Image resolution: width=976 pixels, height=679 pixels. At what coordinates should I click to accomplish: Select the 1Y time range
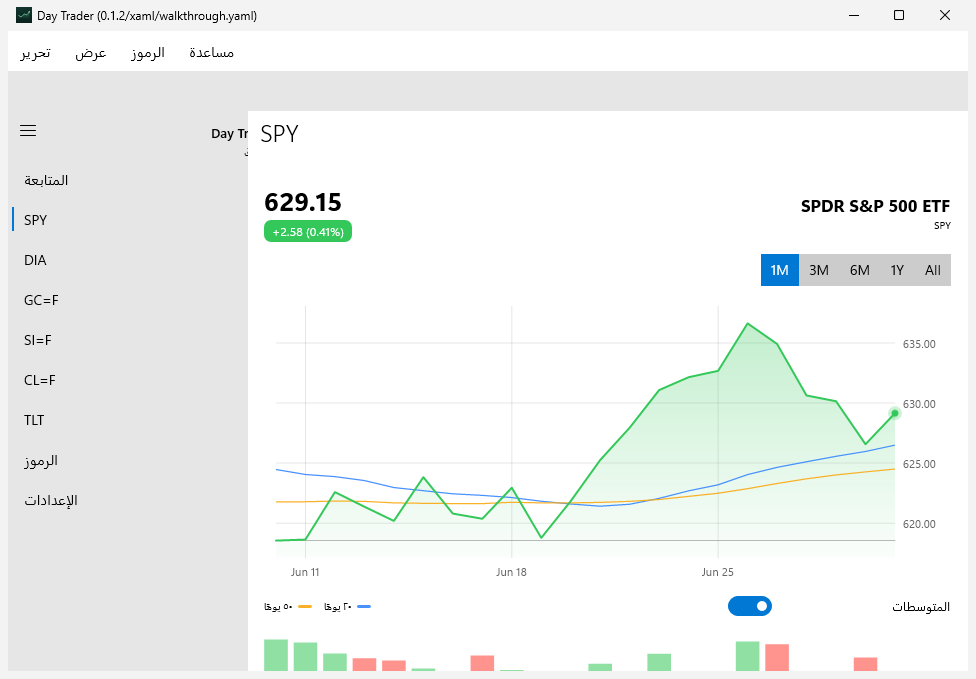(x=897, y=270)
